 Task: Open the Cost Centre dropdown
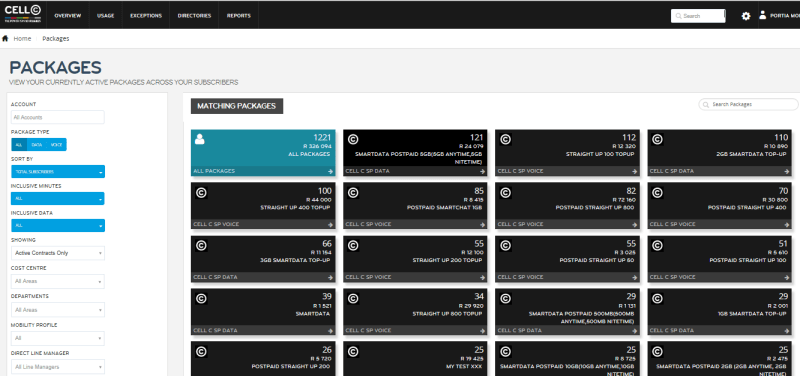(x=58, y=281)
